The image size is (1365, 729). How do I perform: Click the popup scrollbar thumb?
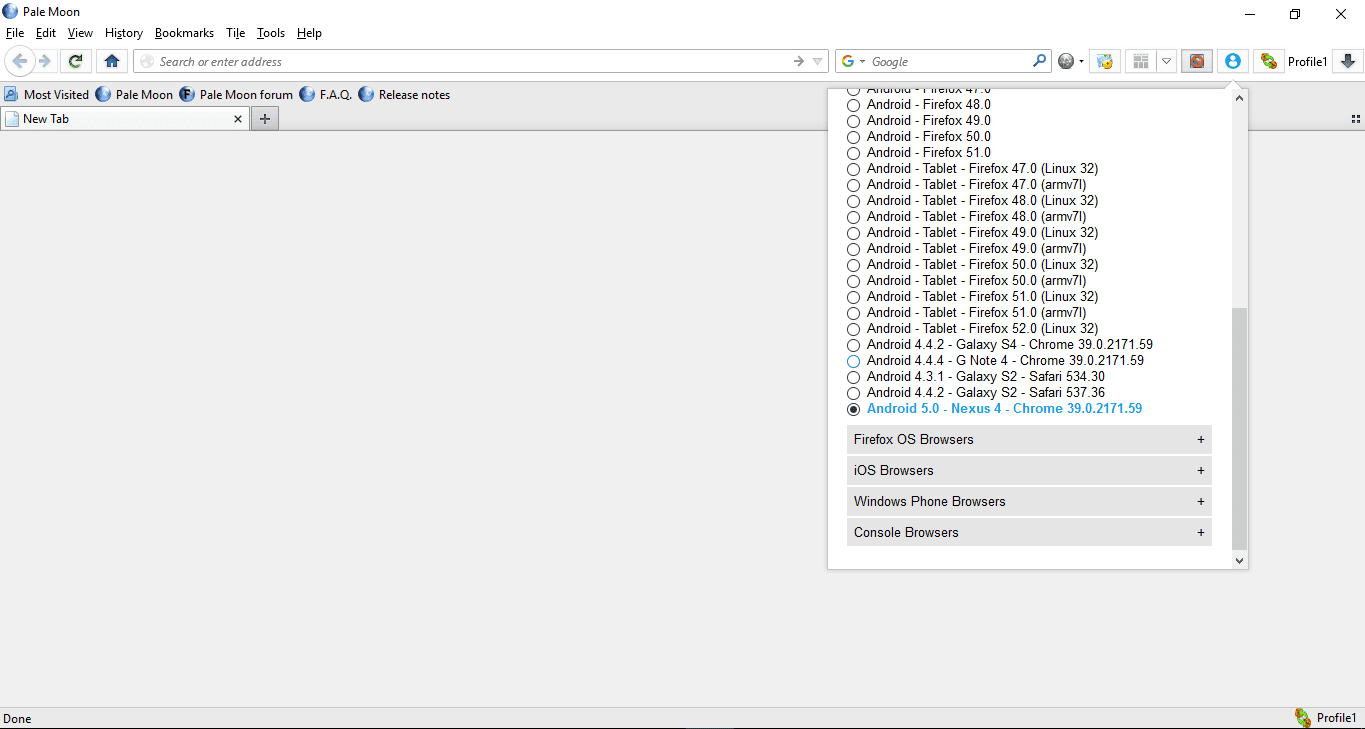[x=1240, y=429]
